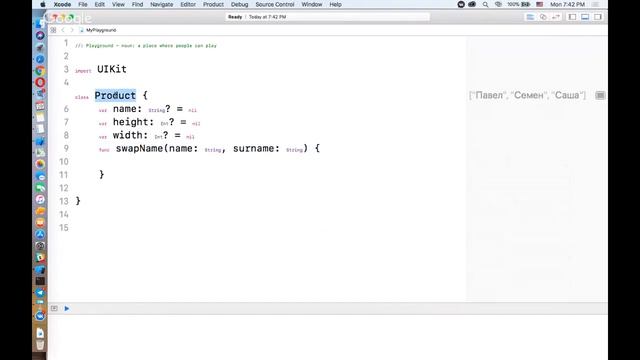Click the surname parameter on line 9
640x360 pixels.
point(253,149)
